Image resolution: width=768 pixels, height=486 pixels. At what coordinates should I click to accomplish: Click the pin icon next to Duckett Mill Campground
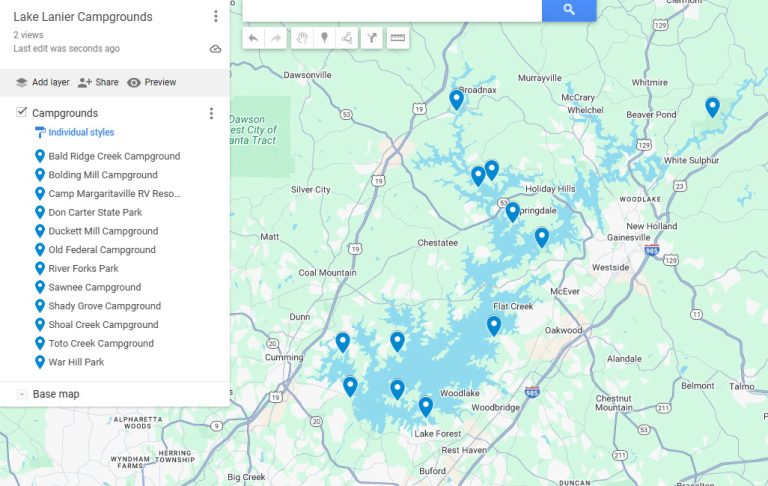coord(40,231)
